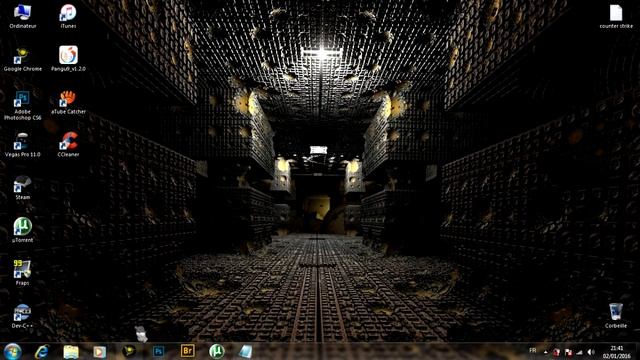Select the Google Chrome desktop shortcut

click(x=22, y=60)
